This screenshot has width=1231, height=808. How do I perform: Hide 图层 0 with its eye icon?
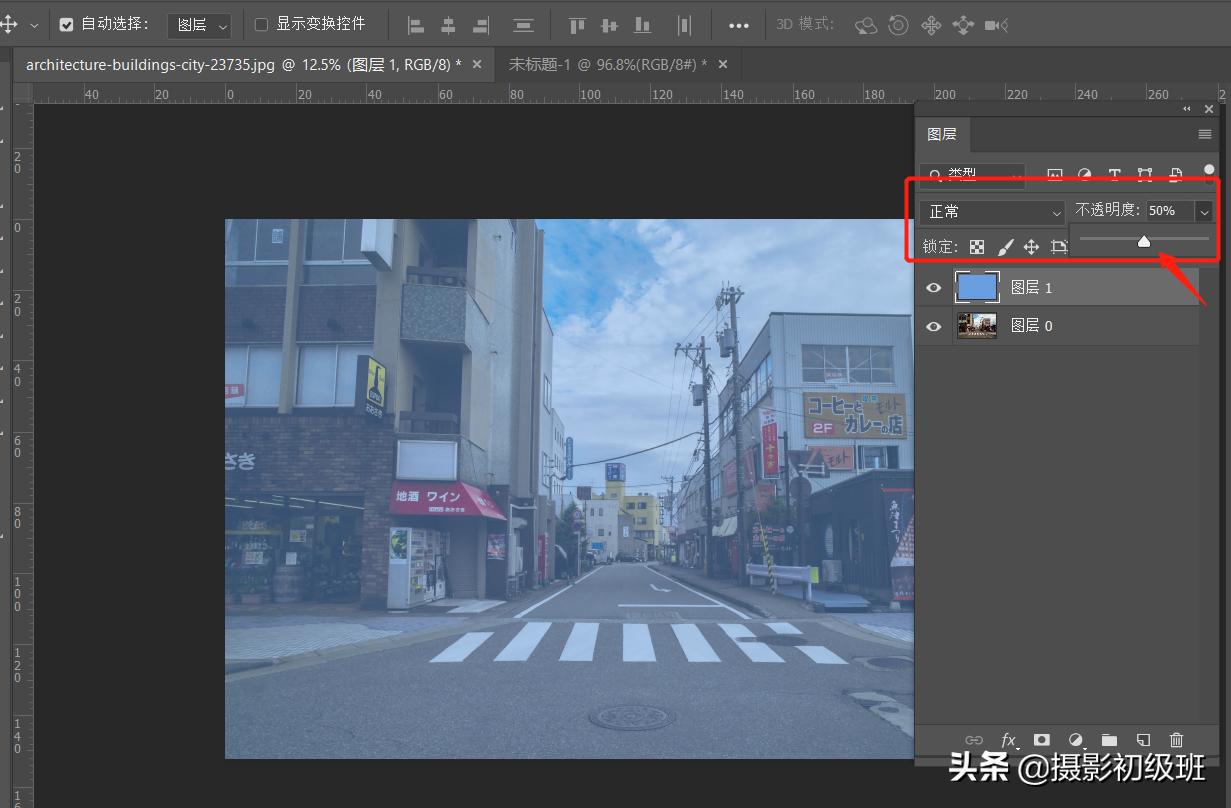click(x=934, y=326)
